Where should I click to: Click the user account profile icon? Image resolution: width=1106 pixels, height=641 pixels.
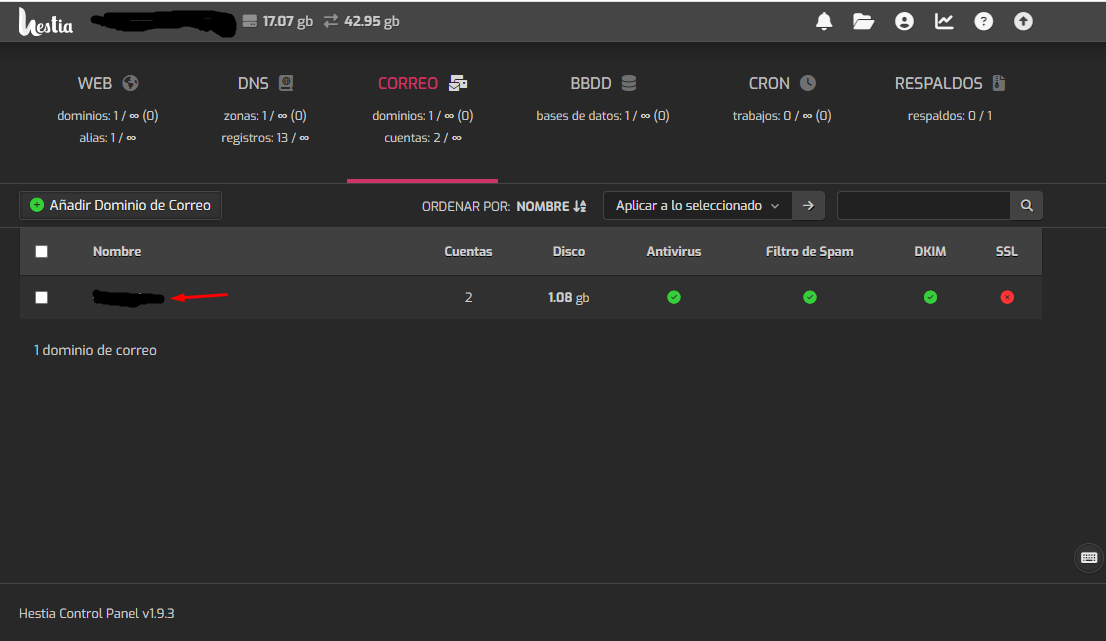[904, 21]
